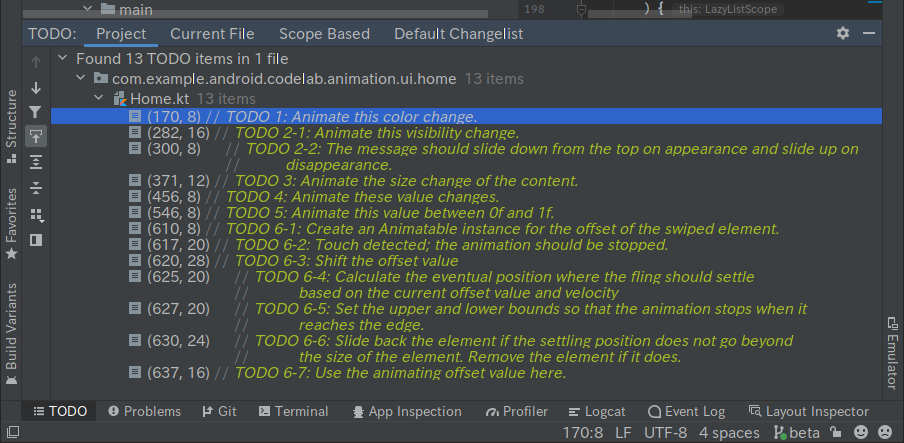Click the Next TODO down arrow
904x443 pixels.
click(x=36, y=88)
